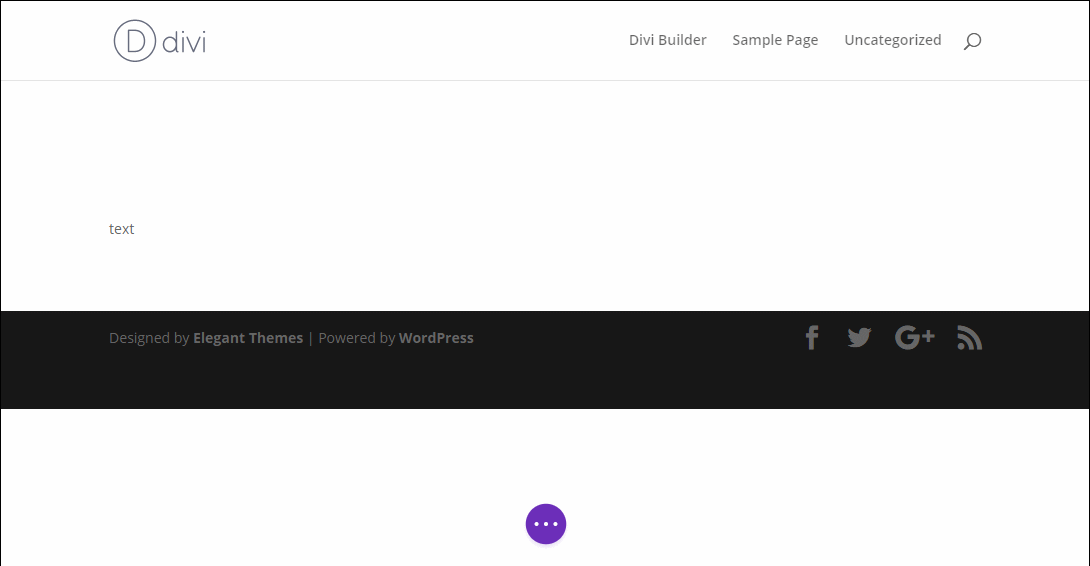Open the search magnifier icon
Screen dimensions: 1090x566
972,41
